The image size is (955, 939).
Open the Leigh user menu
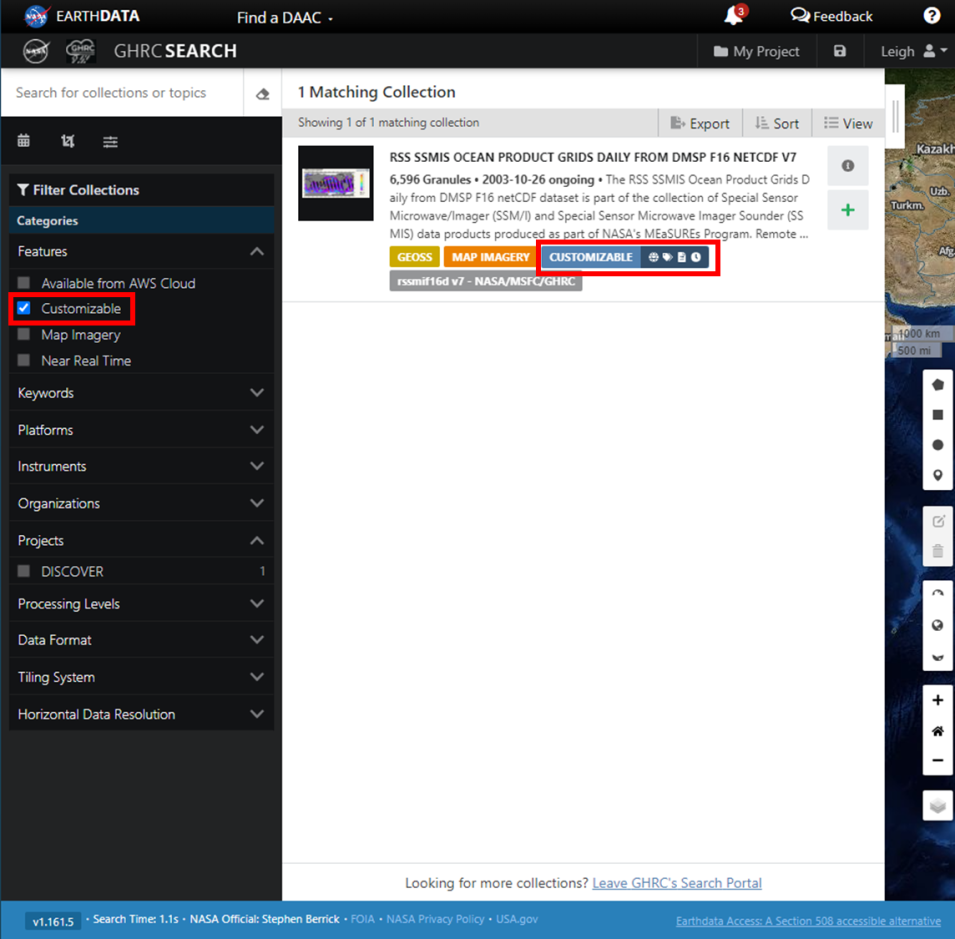click(914, 51)
